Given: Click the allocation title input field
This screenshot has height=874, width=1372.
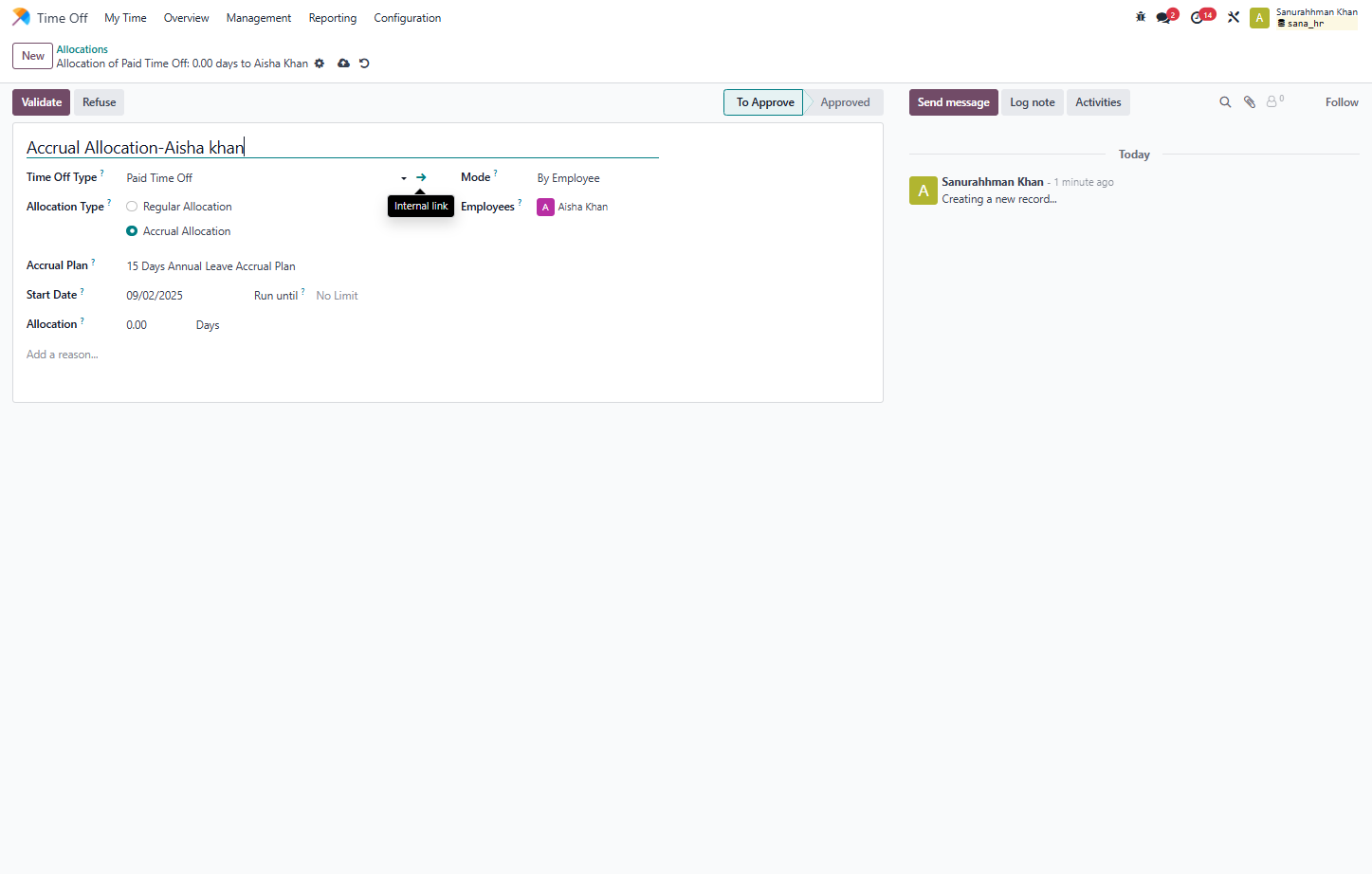Looking at the screenshot, I should coord(342,147).
